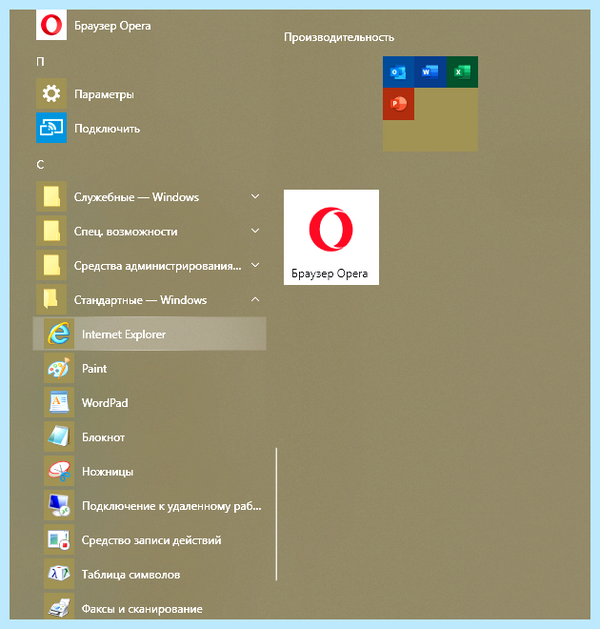Click "Служебные — Windows" folder label

pos(136,197)
